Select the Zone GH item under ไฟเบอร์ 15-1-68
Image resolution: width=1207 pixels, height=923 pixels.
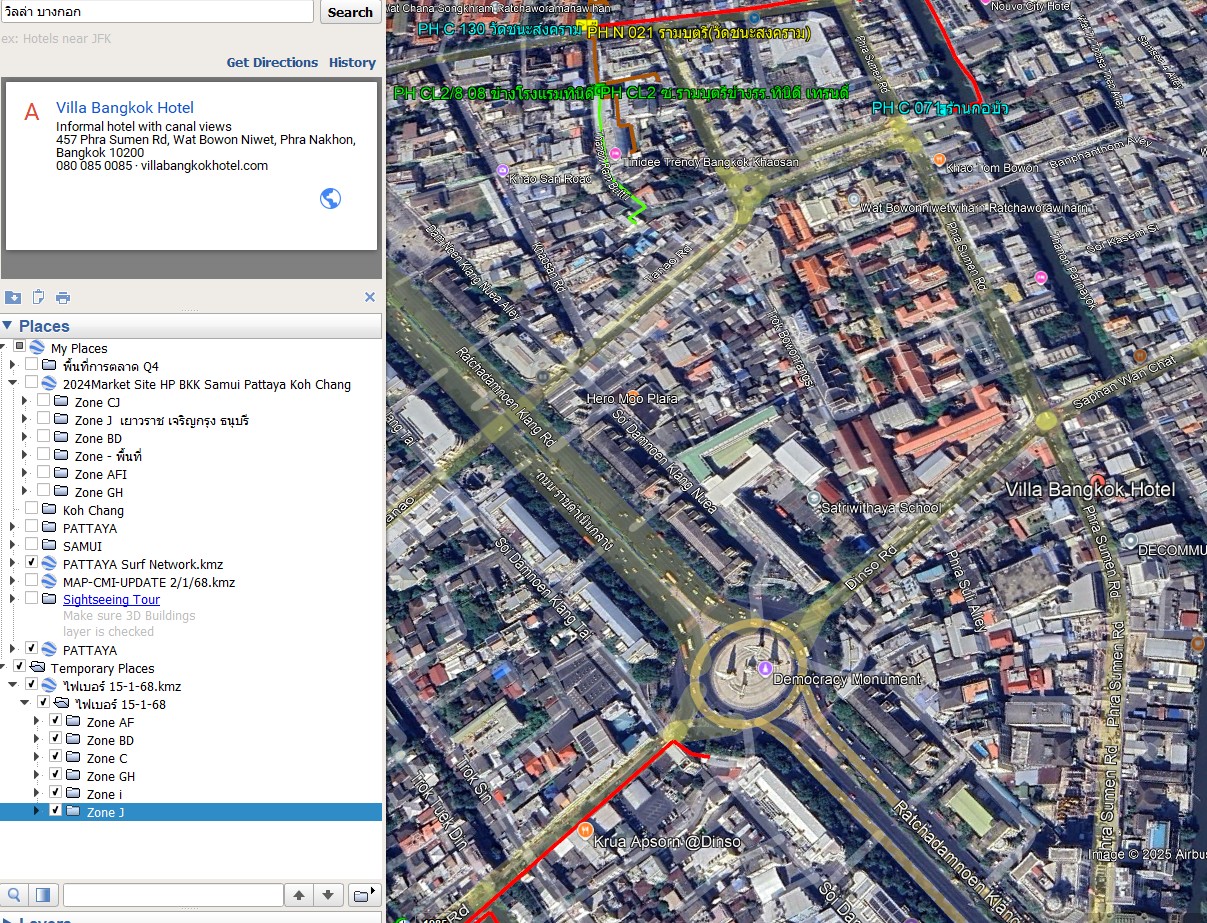(x=110, y=776)
